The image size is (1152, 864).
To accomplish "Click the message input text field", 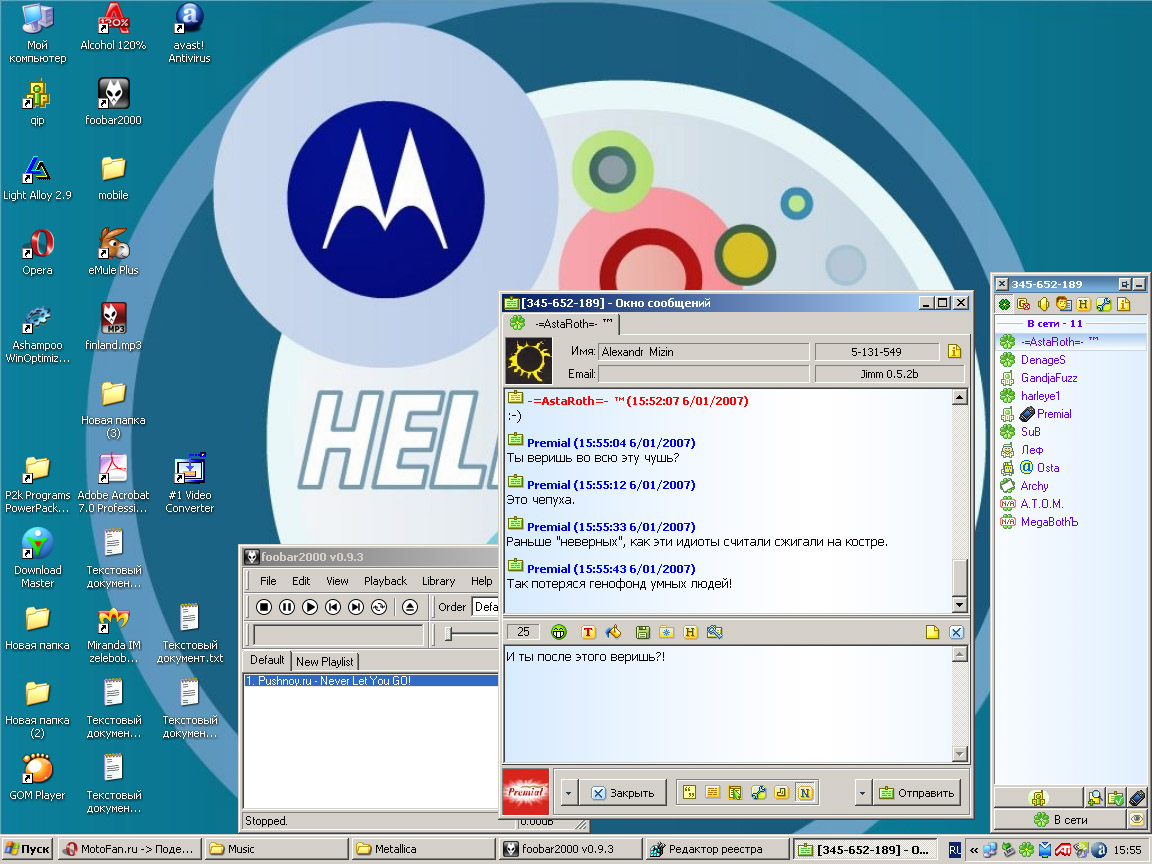I will click(x=728, y=704).
